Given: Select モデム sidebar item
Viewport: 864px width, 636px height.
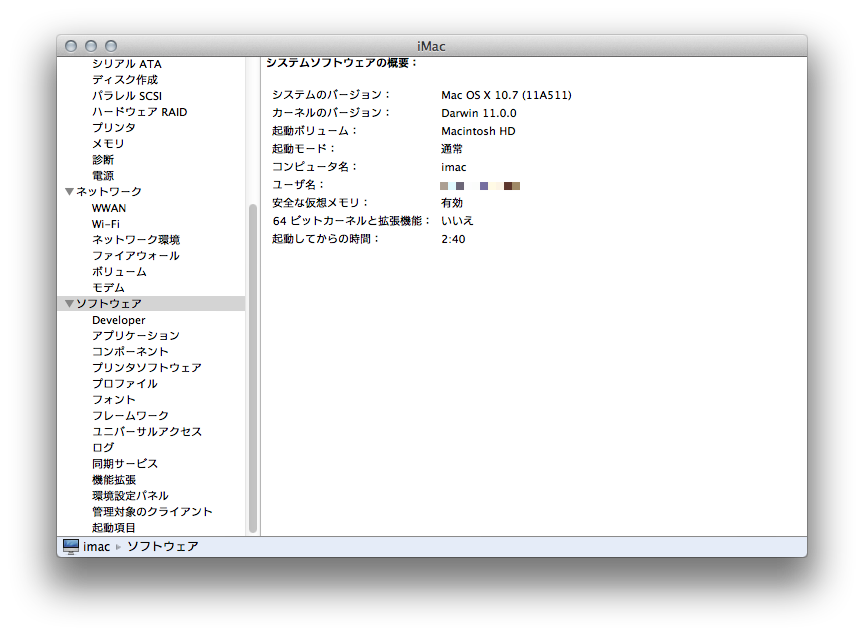Looking at the screenshot, I should [108, 288].
